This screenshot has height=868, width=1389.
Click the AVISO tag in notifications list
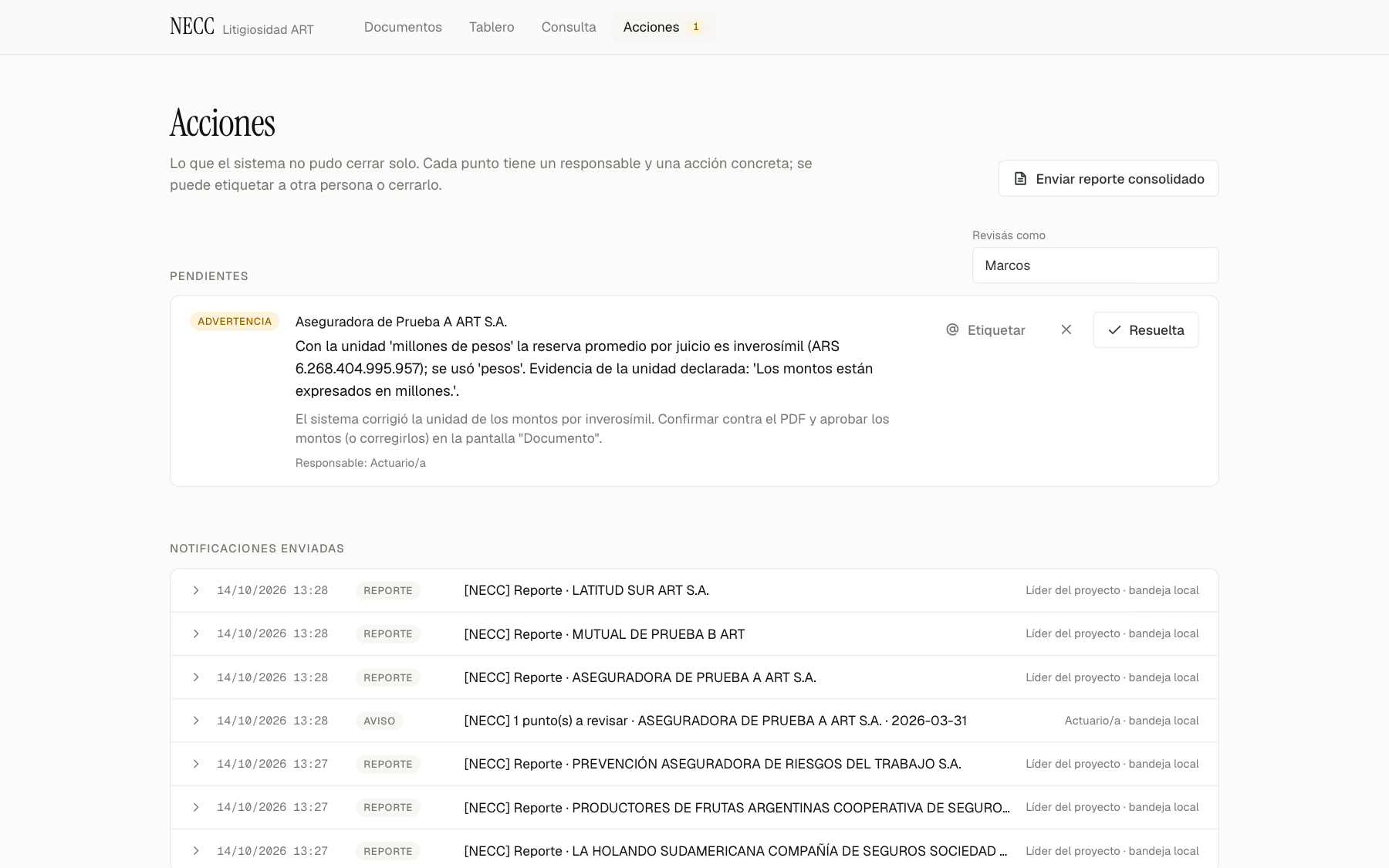tap(379, 721)
